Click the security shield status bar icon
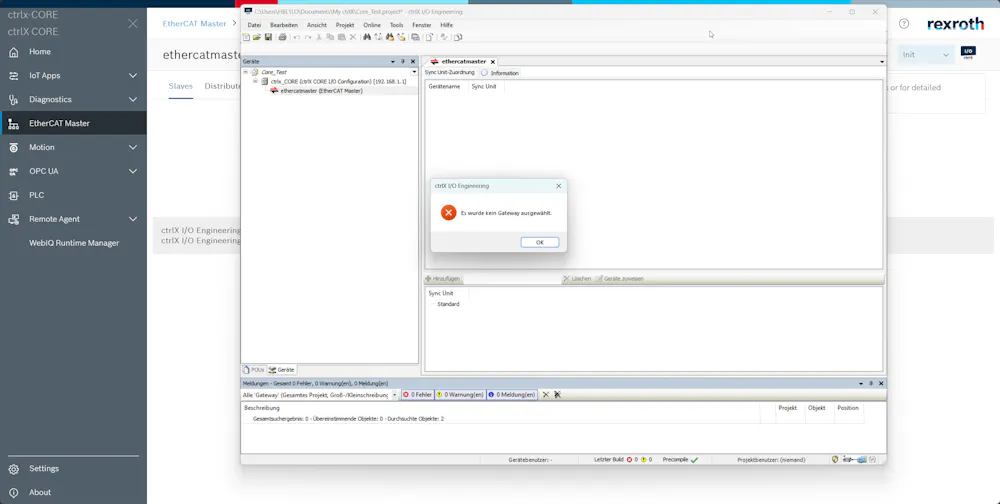The image size is (1000, 504). (x=835, y=459)
